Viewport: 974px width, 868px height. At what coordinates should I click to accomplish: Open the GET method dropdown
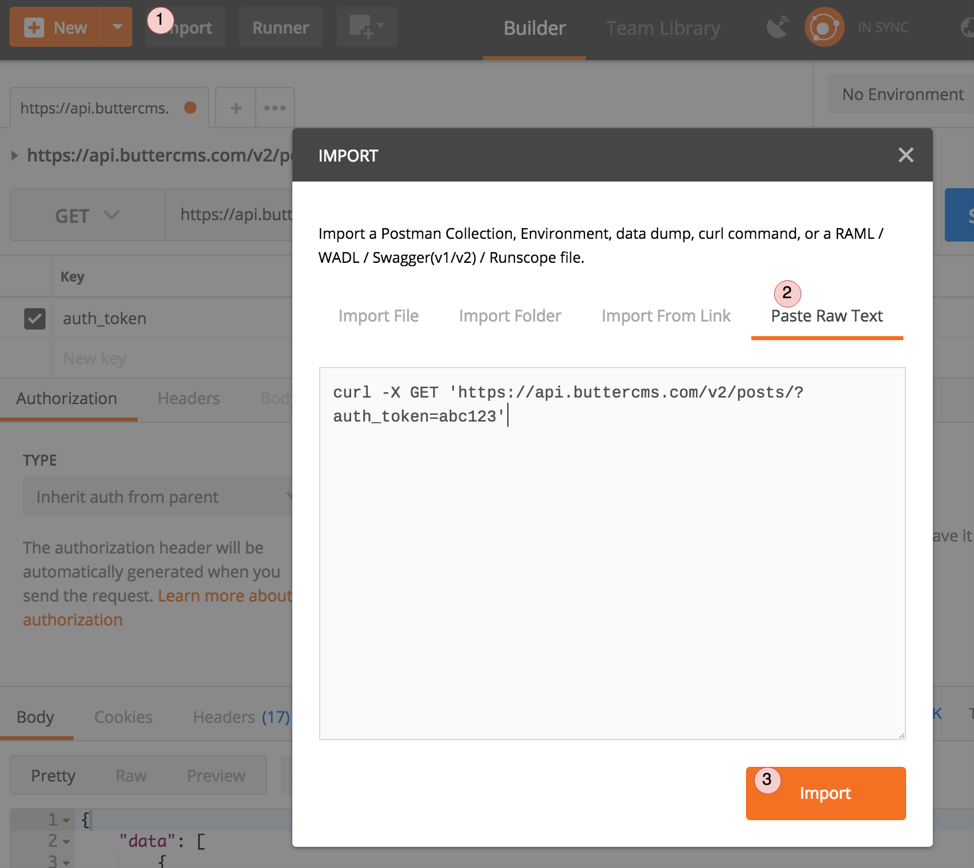(87, 216)
